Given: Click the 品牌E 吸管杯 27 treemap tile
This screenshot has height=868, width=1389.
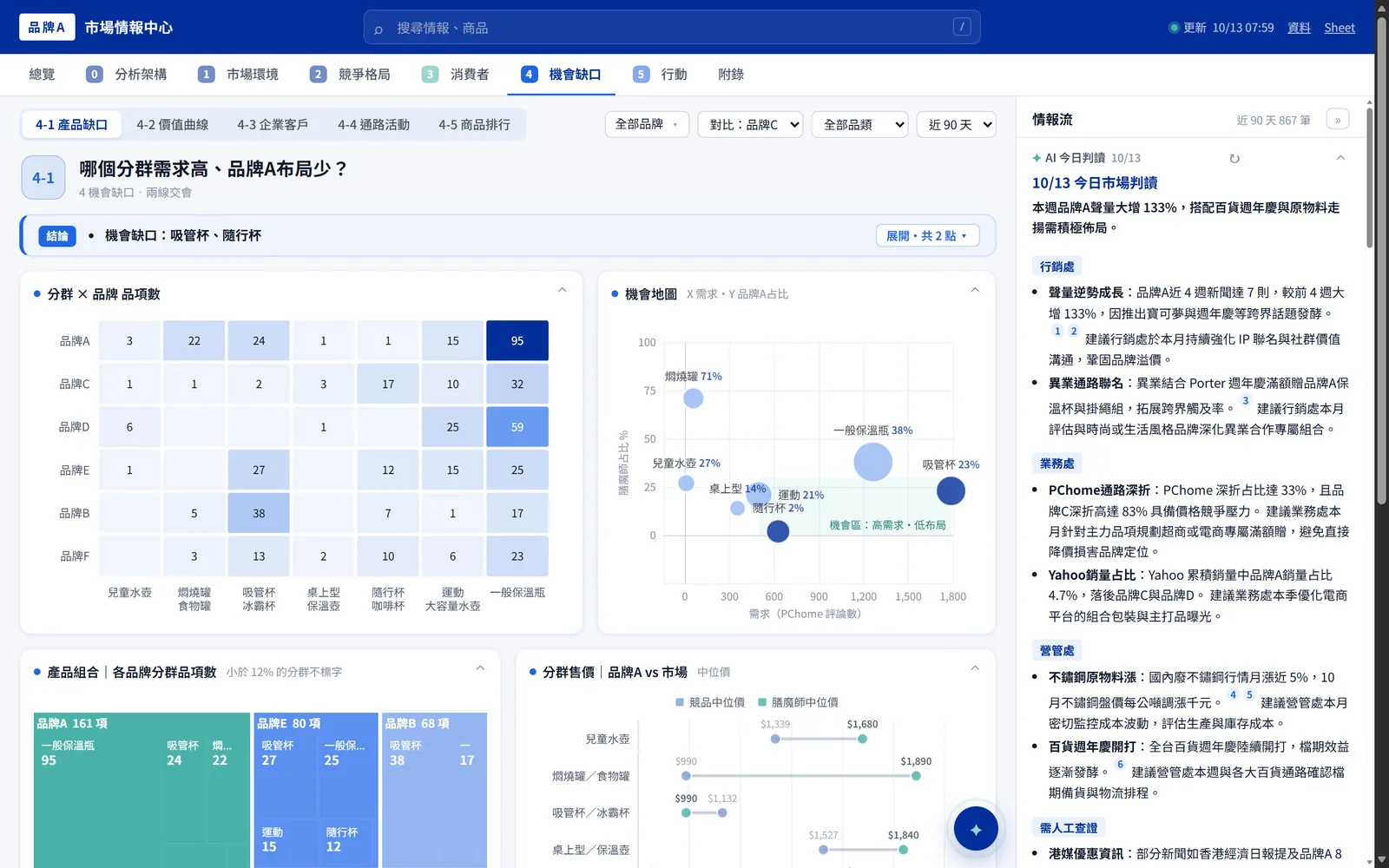Looking at the screenshot, I should click(x=286, y=777).
